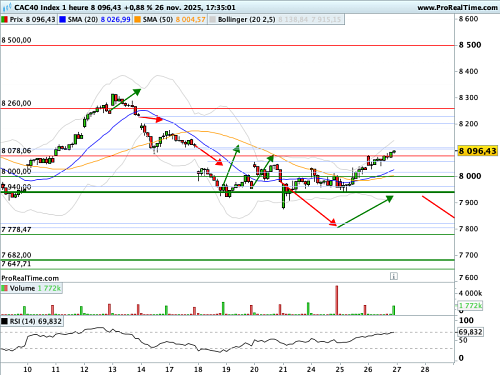Click the 'Volume' legend label

(x=22, y=288)
